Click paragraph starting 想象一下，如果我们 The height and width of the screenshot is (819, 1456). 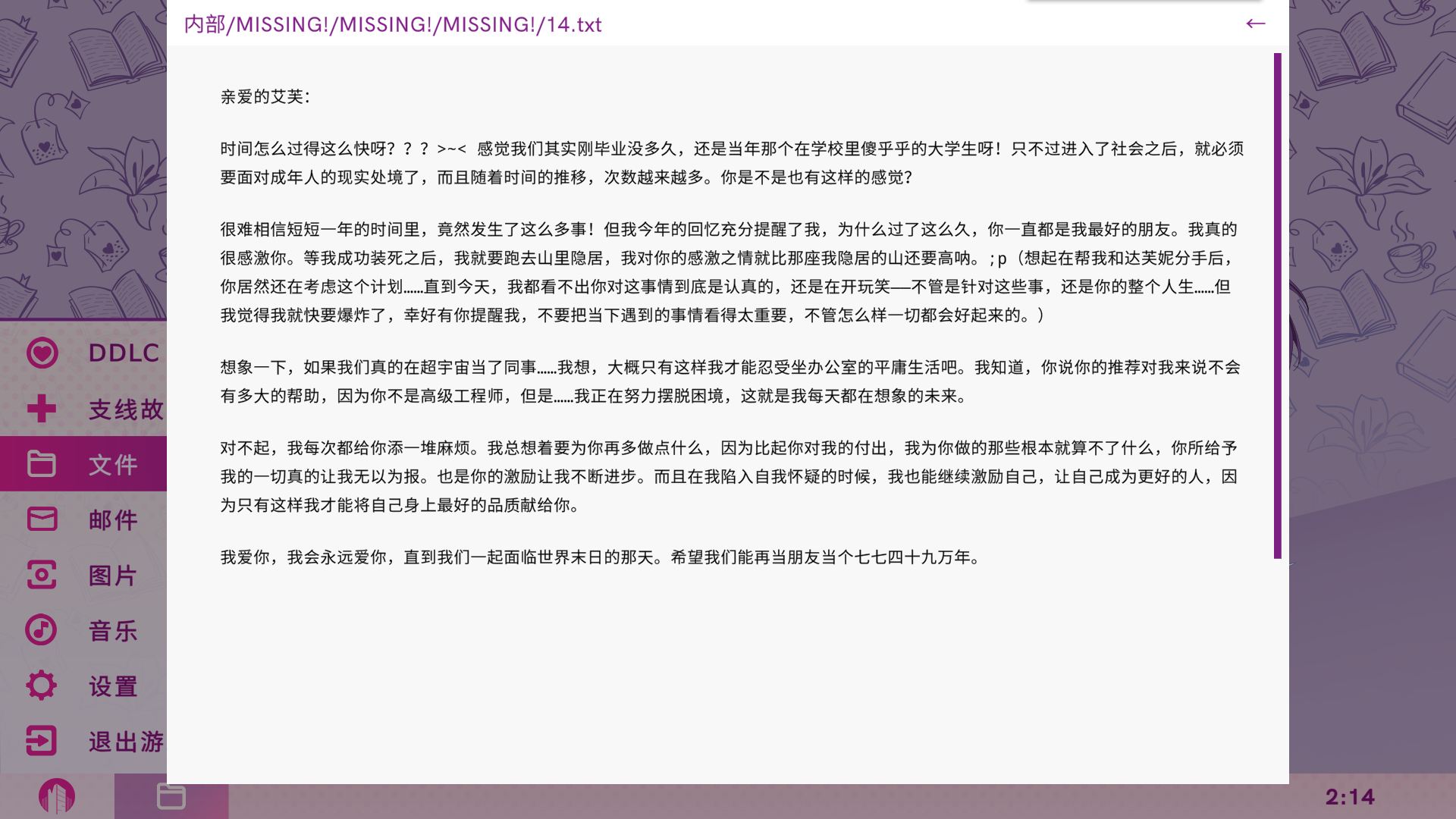point(730,381)
